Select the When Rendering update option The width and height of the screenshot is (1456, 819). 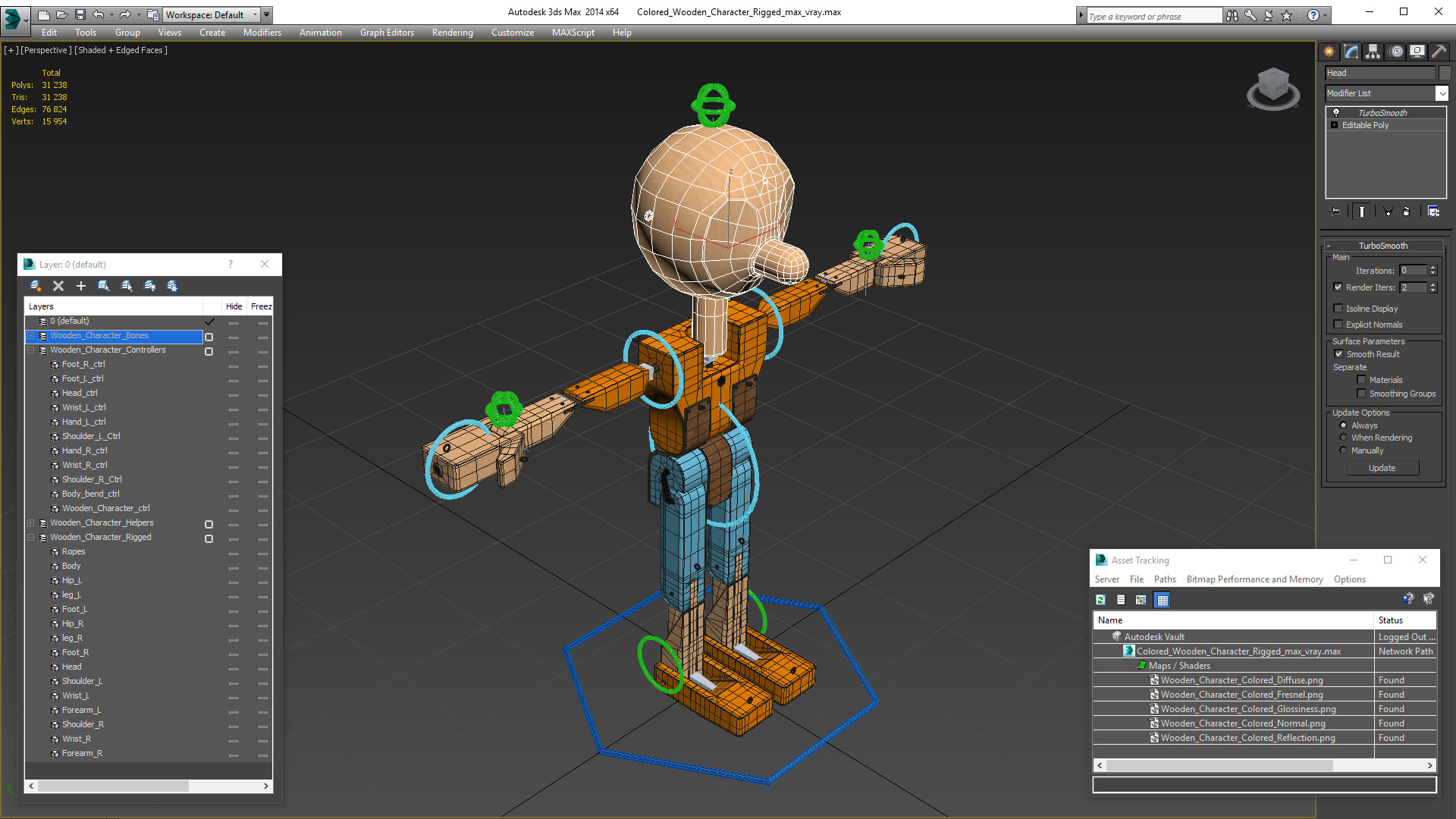click(x=1344, y=438)
